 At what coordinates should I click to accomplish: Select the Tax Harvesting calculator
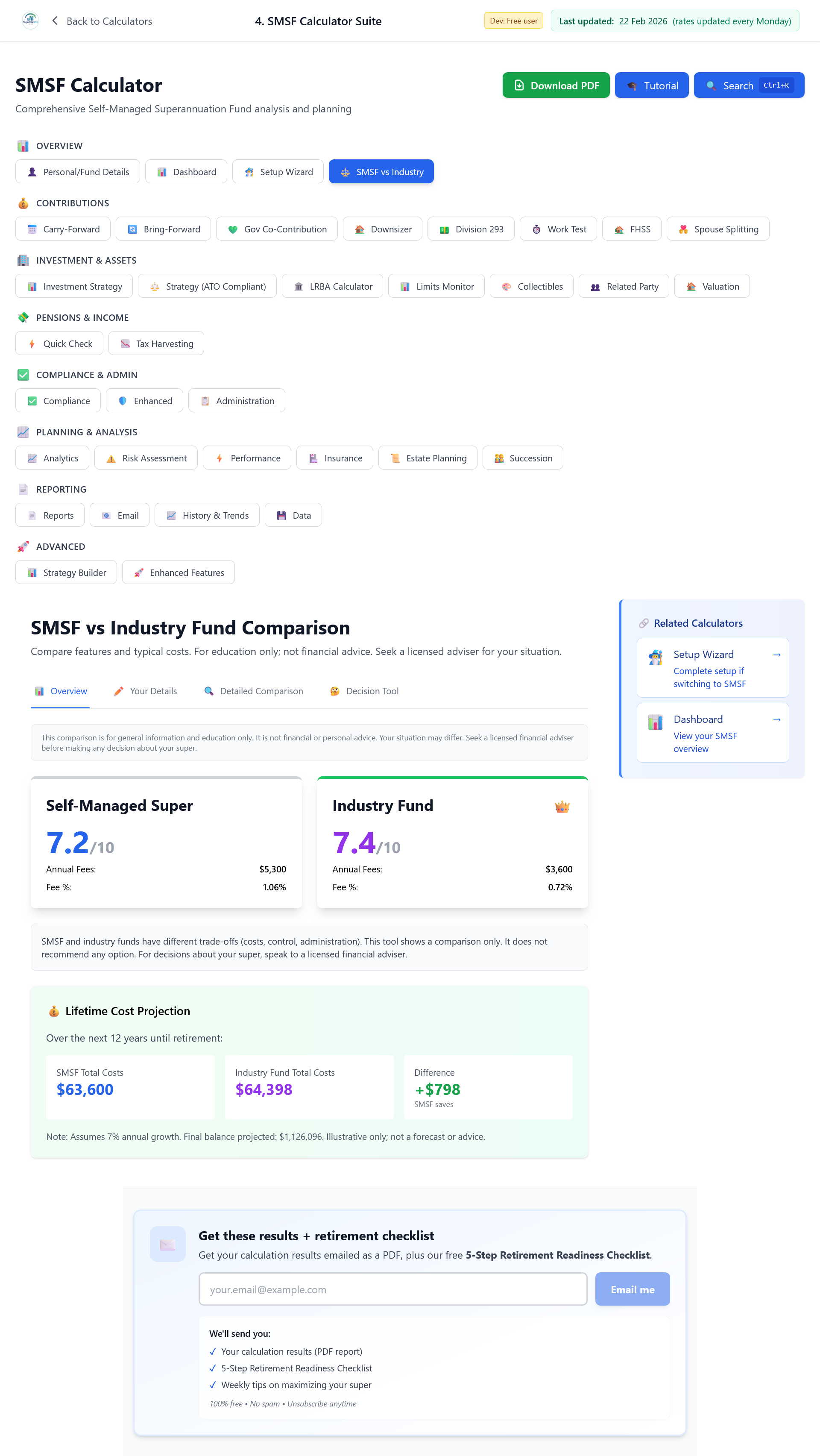[156, 343]
